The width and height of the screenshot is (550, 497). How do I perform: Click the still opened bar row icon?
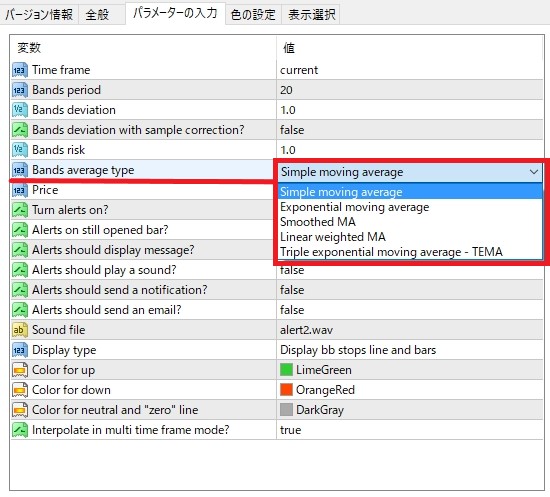(x=20, y=230)
